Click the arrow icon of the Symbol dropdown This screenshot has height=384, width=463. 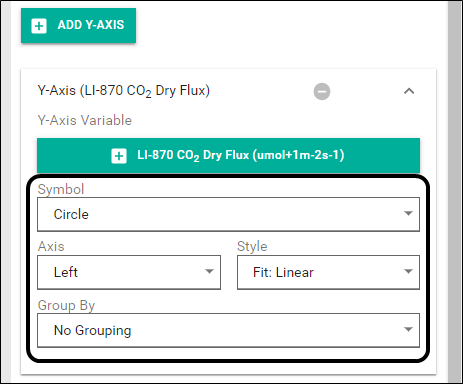408,213
